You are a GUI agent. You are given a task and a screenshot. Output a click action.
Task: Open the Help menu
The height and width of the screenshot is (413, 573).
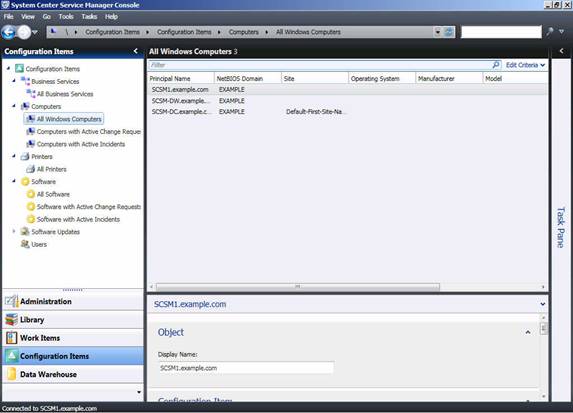click(x=111, y=16)
